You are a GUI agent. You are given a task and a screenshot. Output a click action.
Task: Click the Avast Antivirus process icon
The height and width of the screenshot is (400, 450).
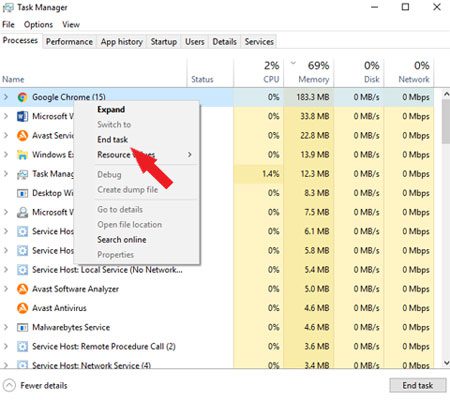point(22,308)
